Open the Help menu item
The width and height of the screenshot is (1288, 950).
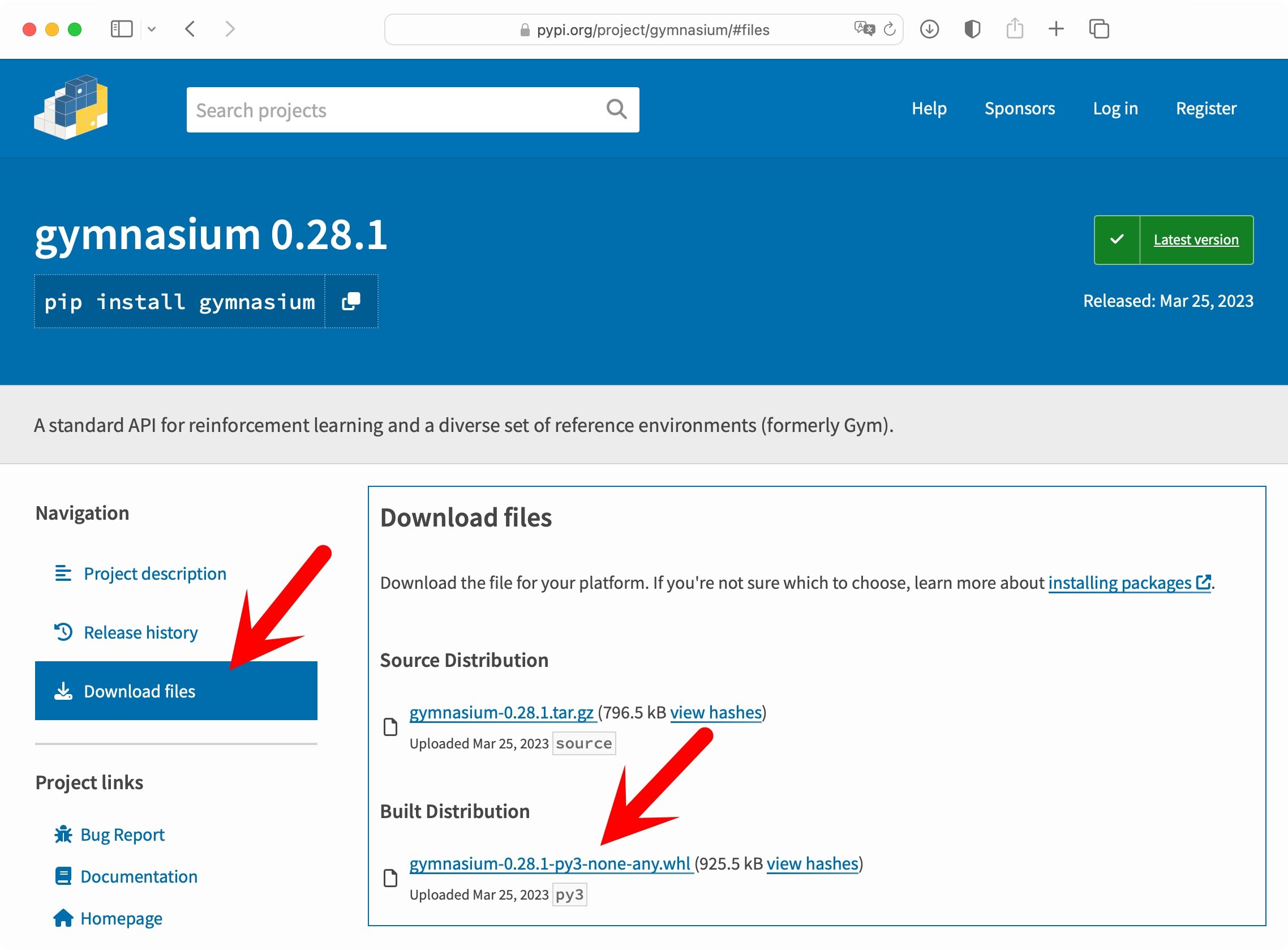pos(928,109)
